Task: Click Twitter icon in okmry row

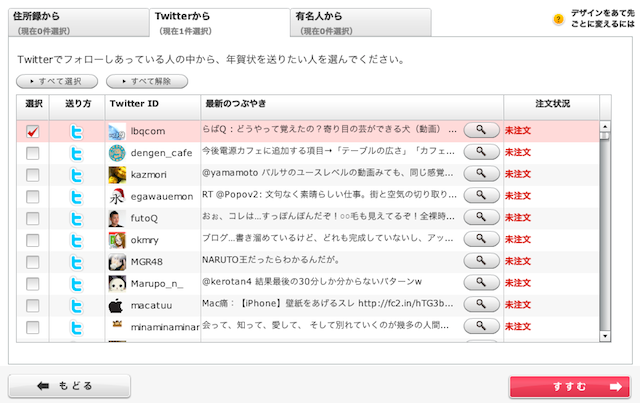Action: point(77,241)
